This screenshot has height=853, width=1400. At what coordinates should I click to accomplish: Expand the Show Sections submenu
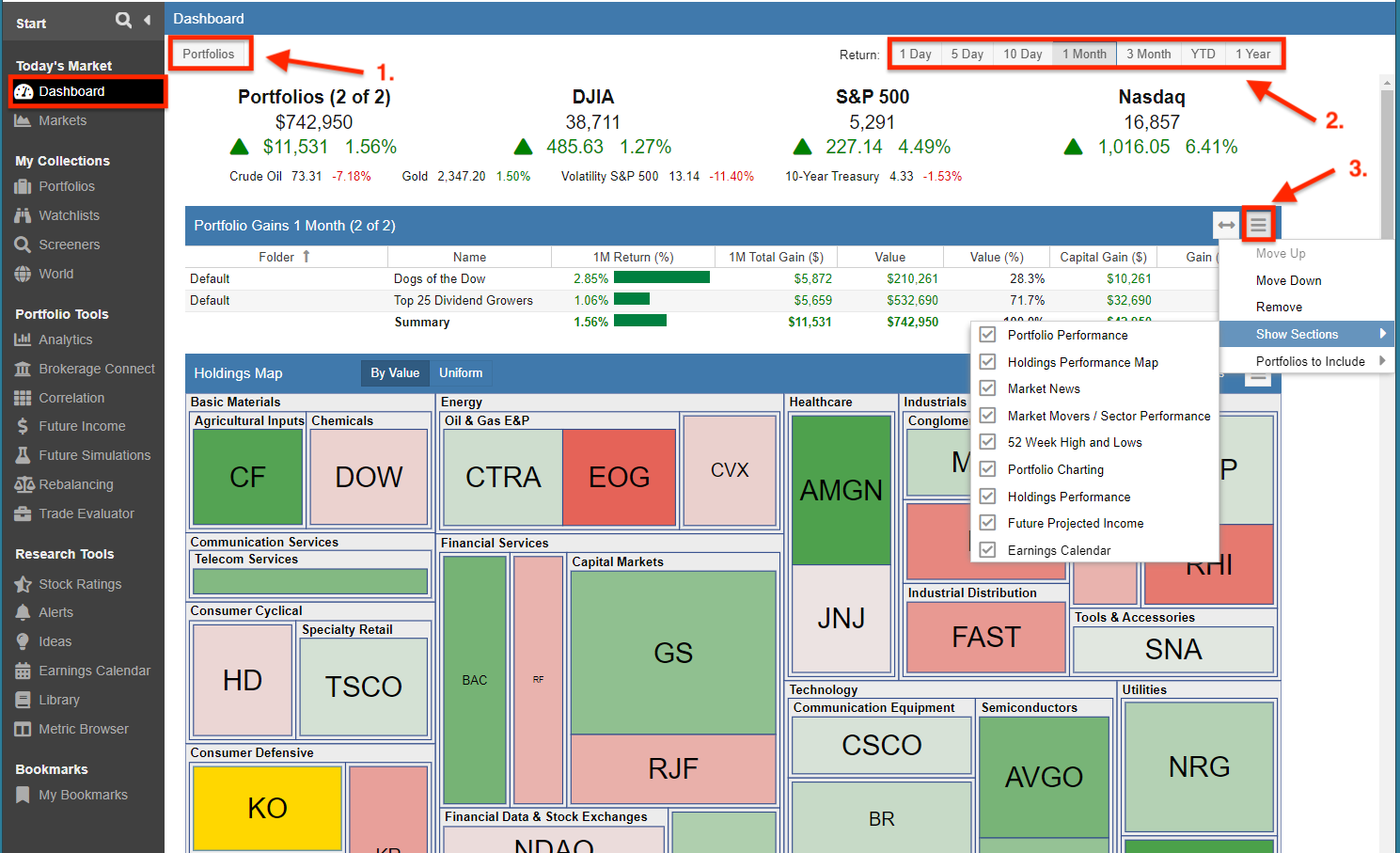point(1307,334)
